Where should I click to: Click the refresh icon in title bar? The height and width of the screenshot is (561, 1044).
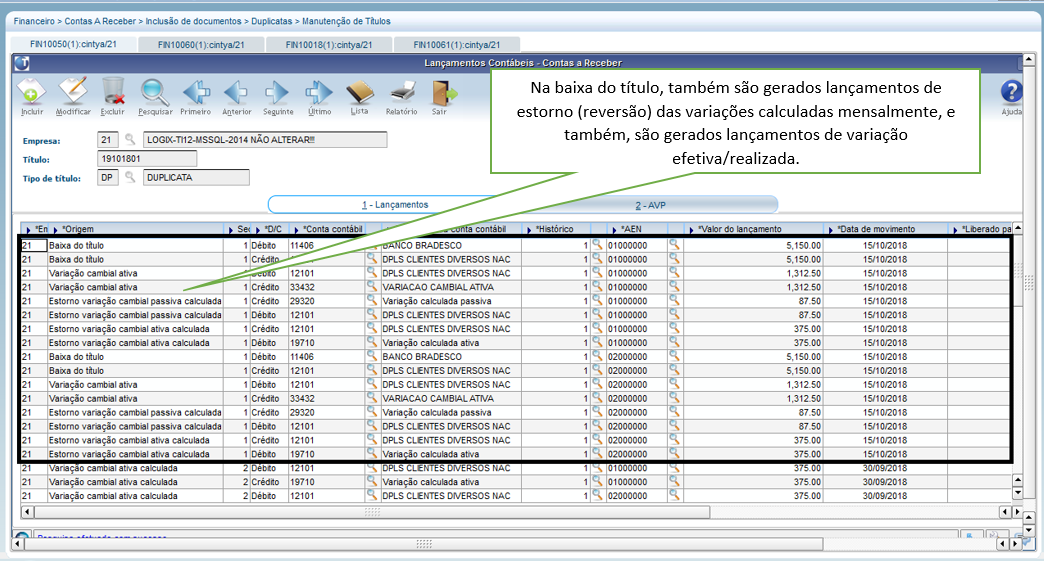point(22,63)
